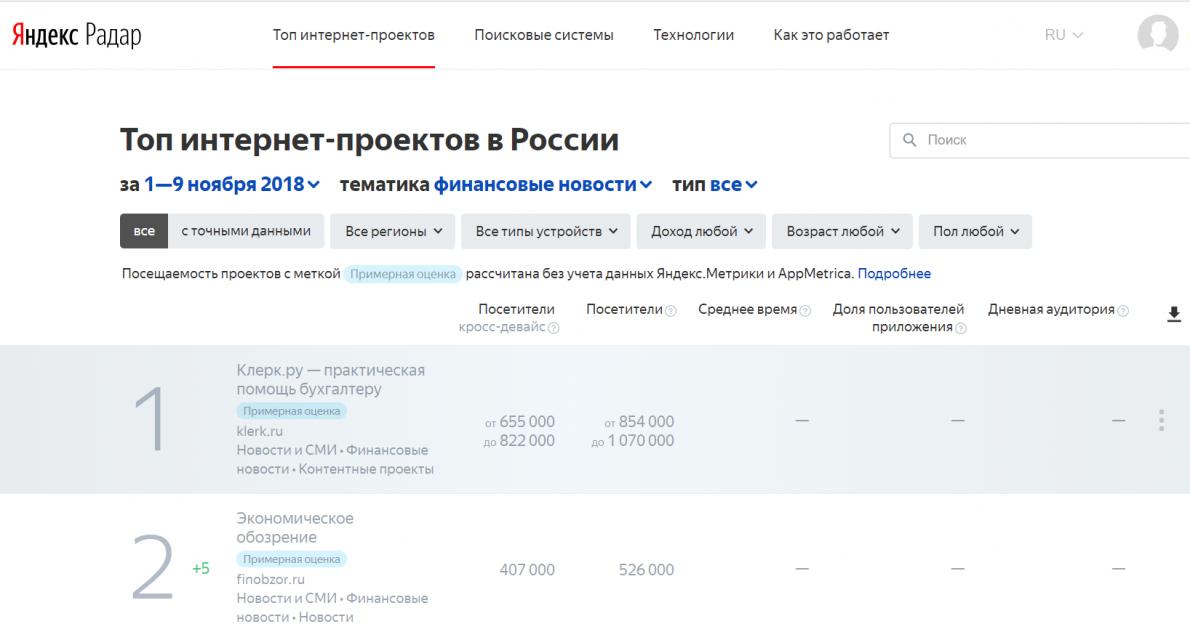Open Все типы устройств dropdown
This screenshot has height=640, width=1190.
coord(546,231)
